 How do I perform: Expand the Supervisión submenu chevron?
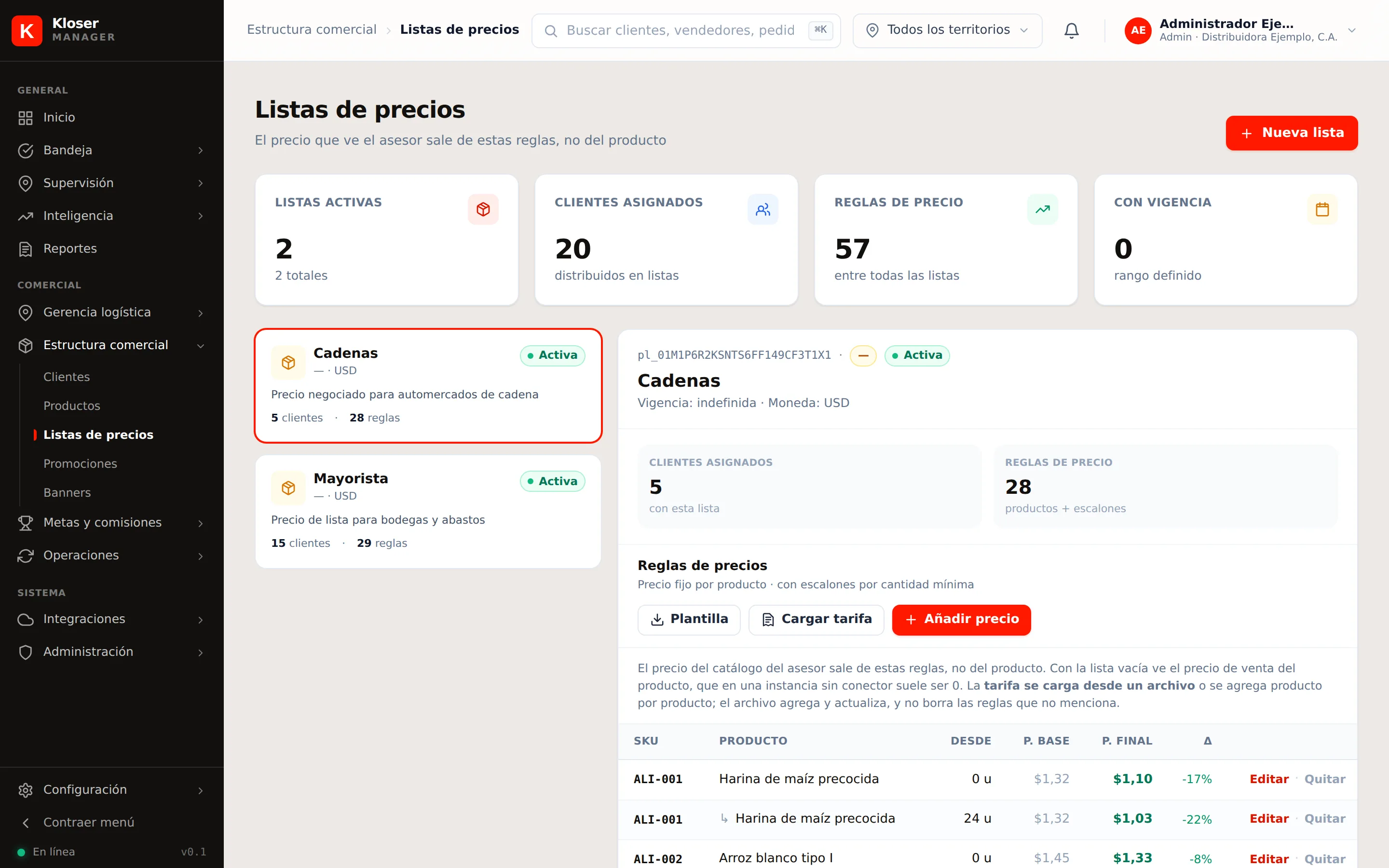click(x=200, y=183)
